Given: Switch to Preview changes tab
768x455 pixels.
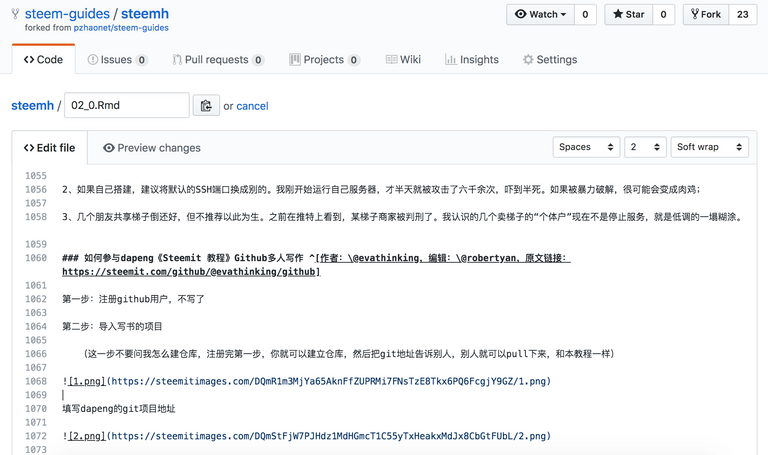Looking at the screenshot, I should pyautogui.click(x=152, y=148).
